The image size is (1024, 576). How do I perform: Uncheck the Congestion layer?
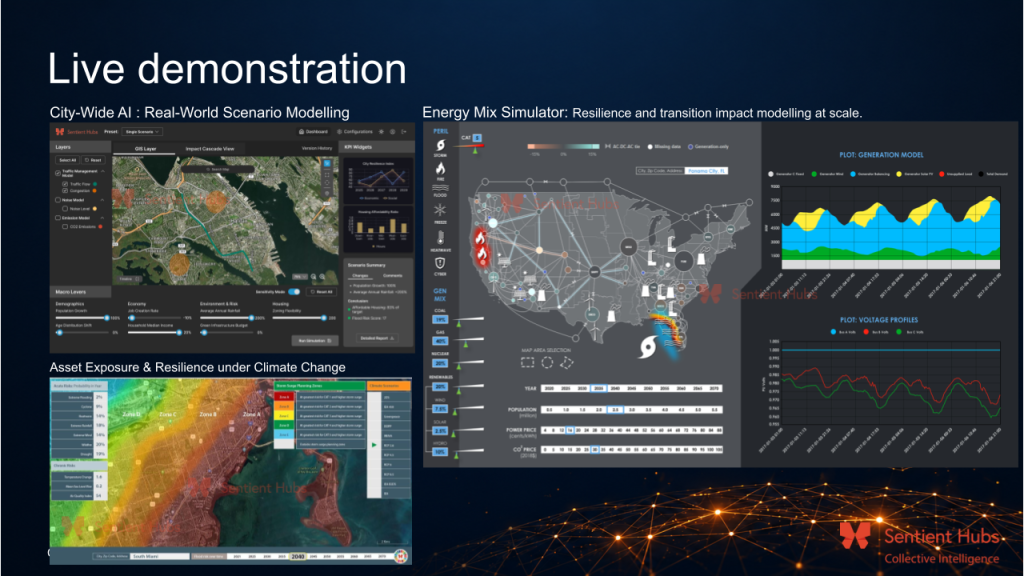65,191
